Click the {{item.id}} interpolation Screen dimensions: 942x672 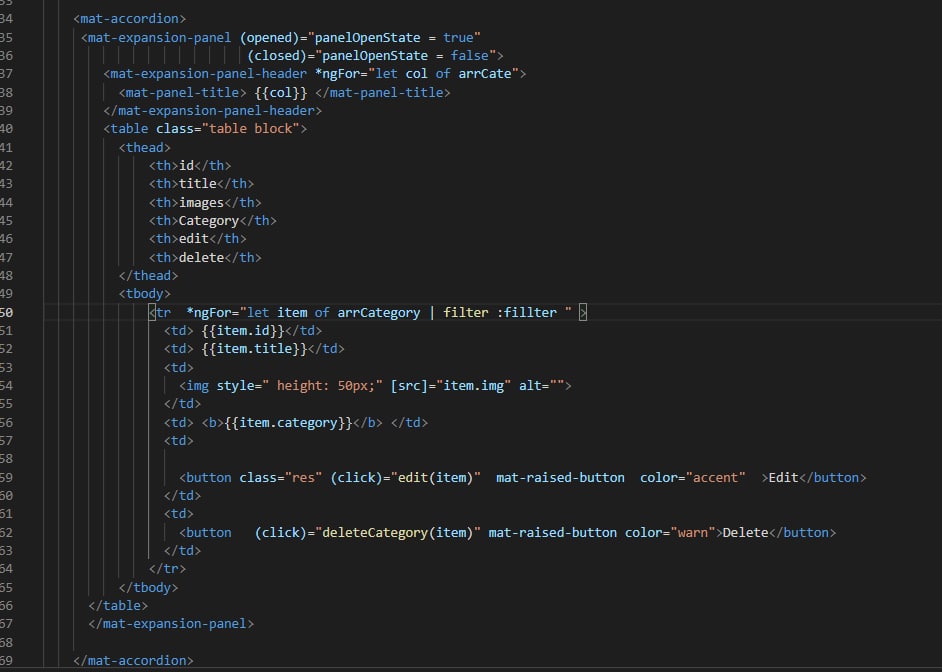coord(243,330)
